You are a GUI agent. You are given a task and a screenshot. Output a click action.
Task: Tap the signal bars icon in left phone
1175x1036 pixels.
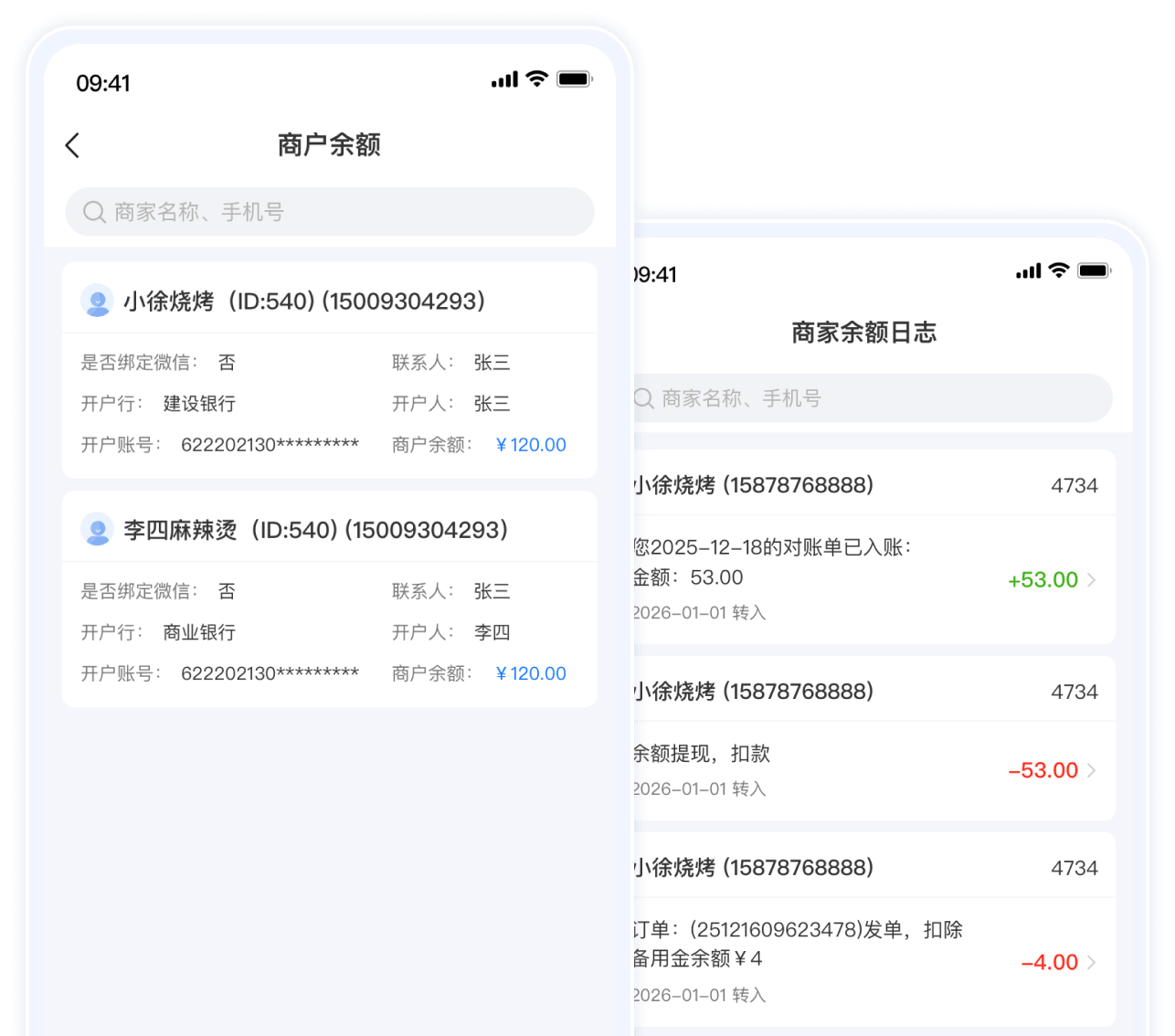tap(504, 80)
